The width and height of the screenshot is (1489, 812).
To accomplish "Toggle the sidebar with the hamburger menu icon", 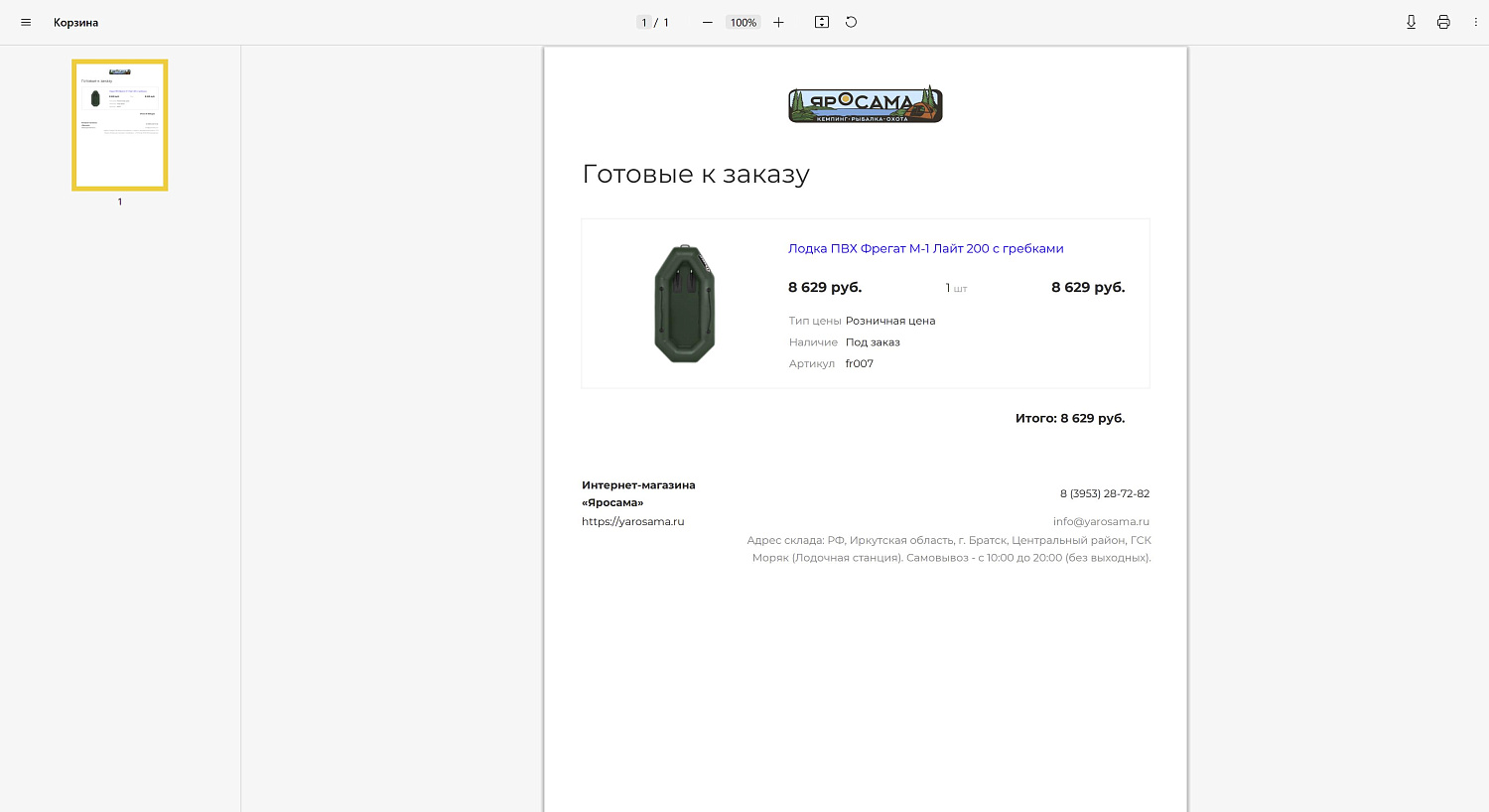I will 26,22.
